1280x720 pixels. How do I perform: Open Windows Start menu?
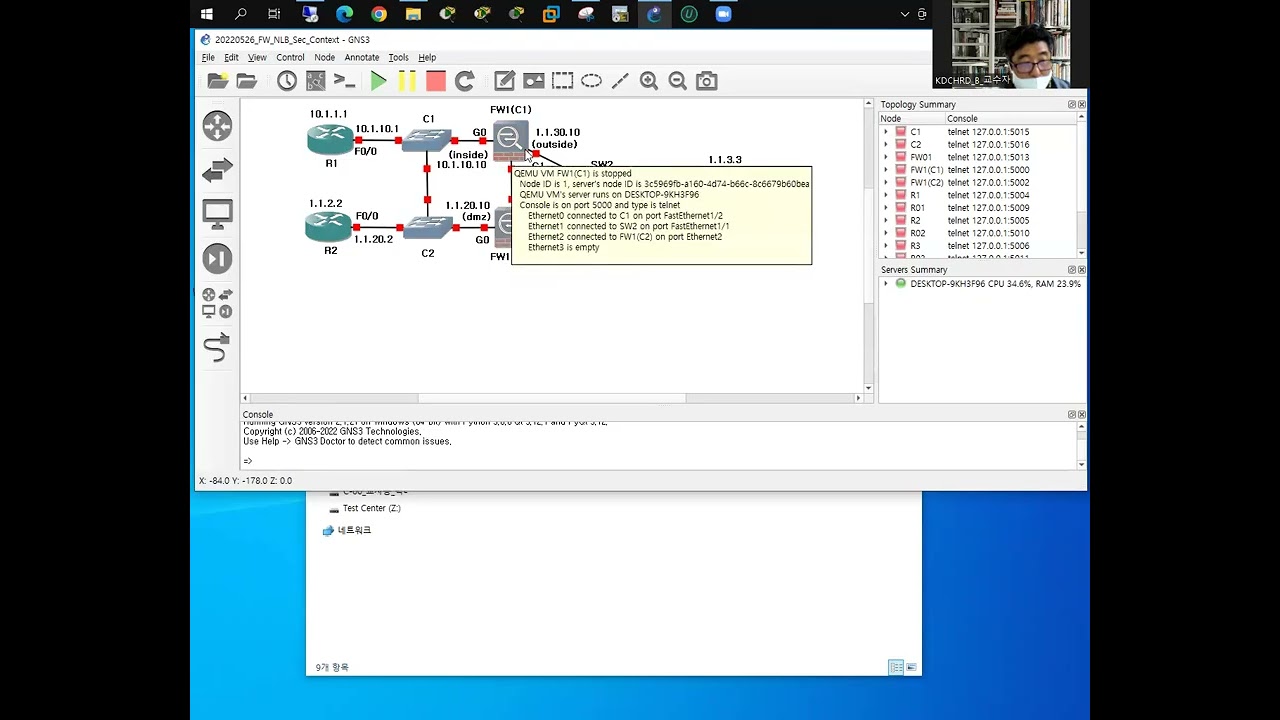pyautogui.click(x=207, y=14)
